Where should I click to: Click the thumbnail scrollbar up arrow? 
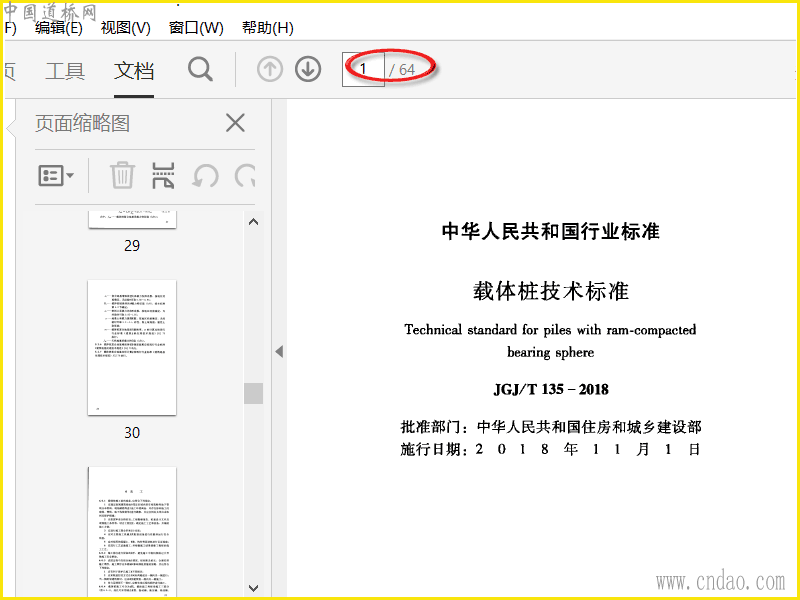(x=253, y=222)
